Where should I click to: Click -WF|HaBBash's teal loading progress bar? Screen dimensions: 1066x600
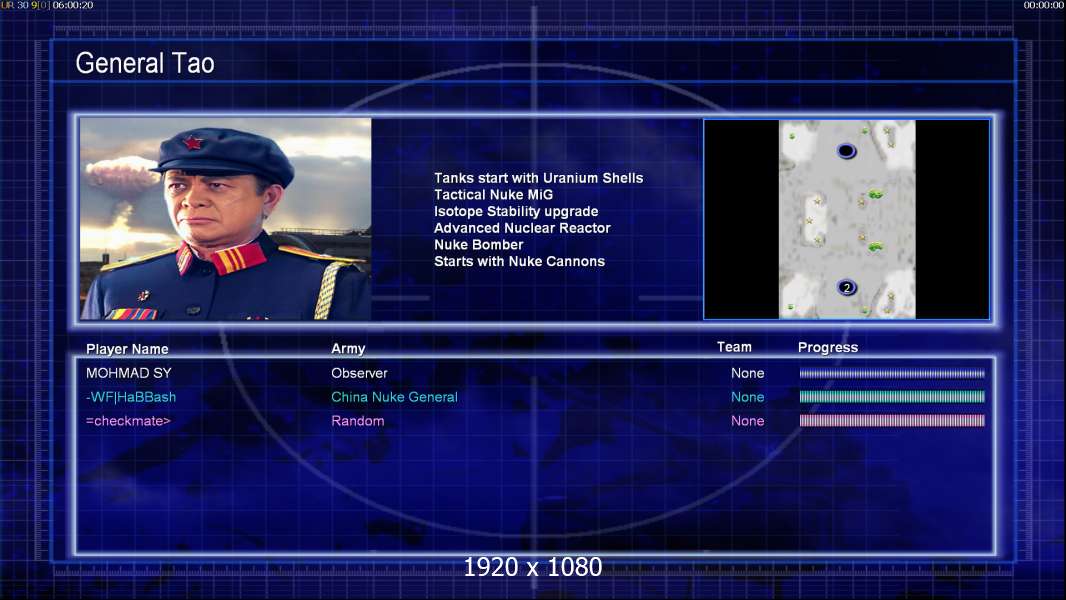pos(892,397)
